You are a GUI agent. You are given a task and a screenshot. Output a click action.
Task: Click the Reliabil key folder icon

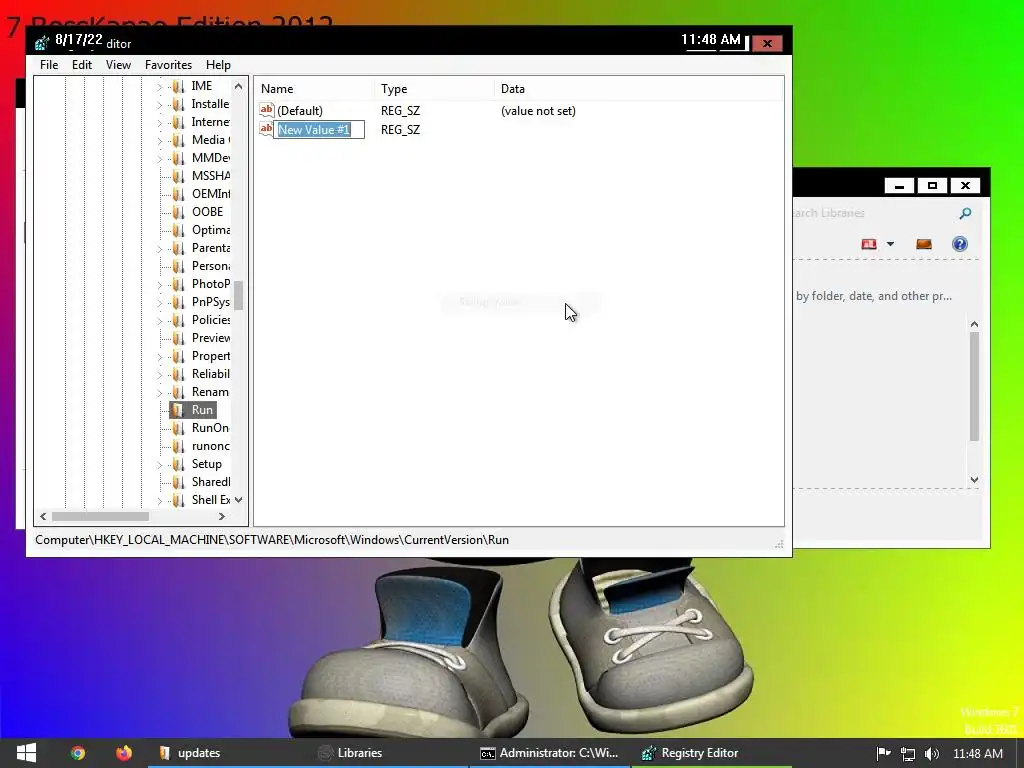(x=178, y=374)
